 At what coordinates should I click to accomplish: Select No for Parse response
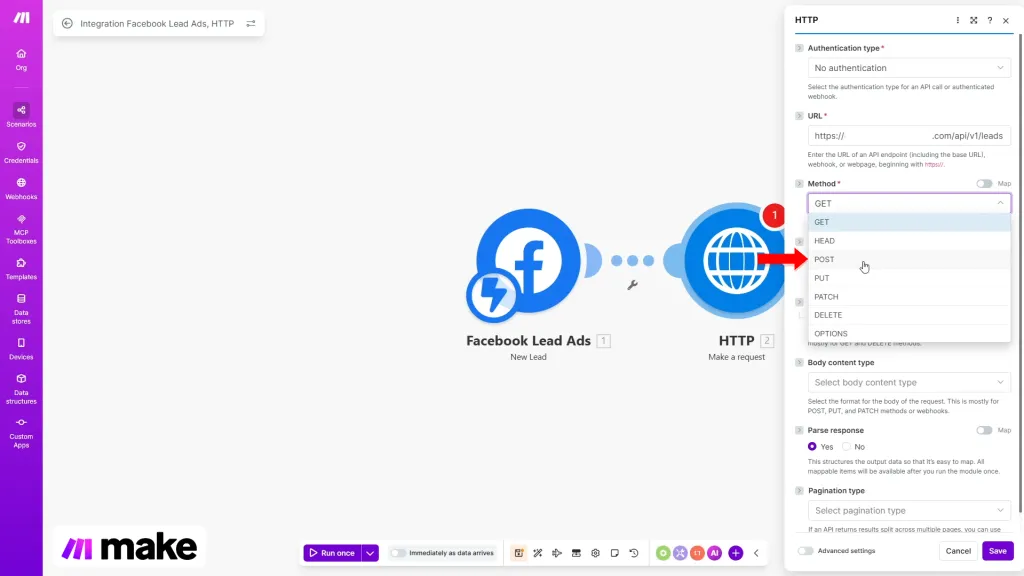point(846,447)
